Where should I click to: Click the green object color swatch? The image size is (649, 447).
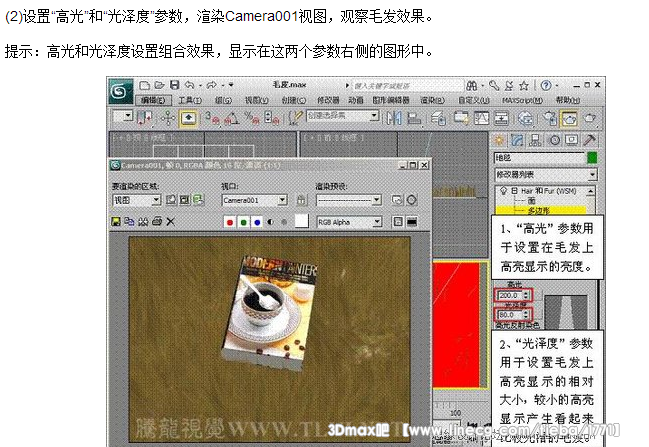592,157
